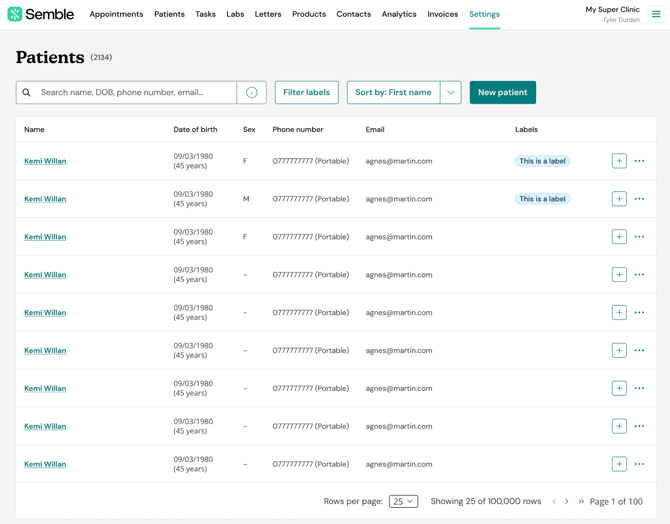Open first Kemi Willan patient link
The height and width of the screenshot is (524, 670).
(x=45, y=161)
